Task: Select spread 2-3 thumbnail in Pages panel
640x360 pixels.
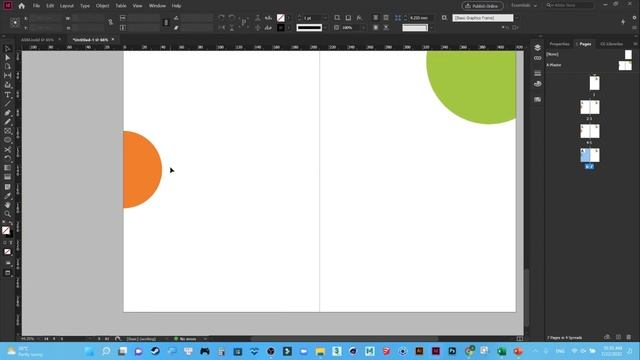Action: (x=590, y=107)
